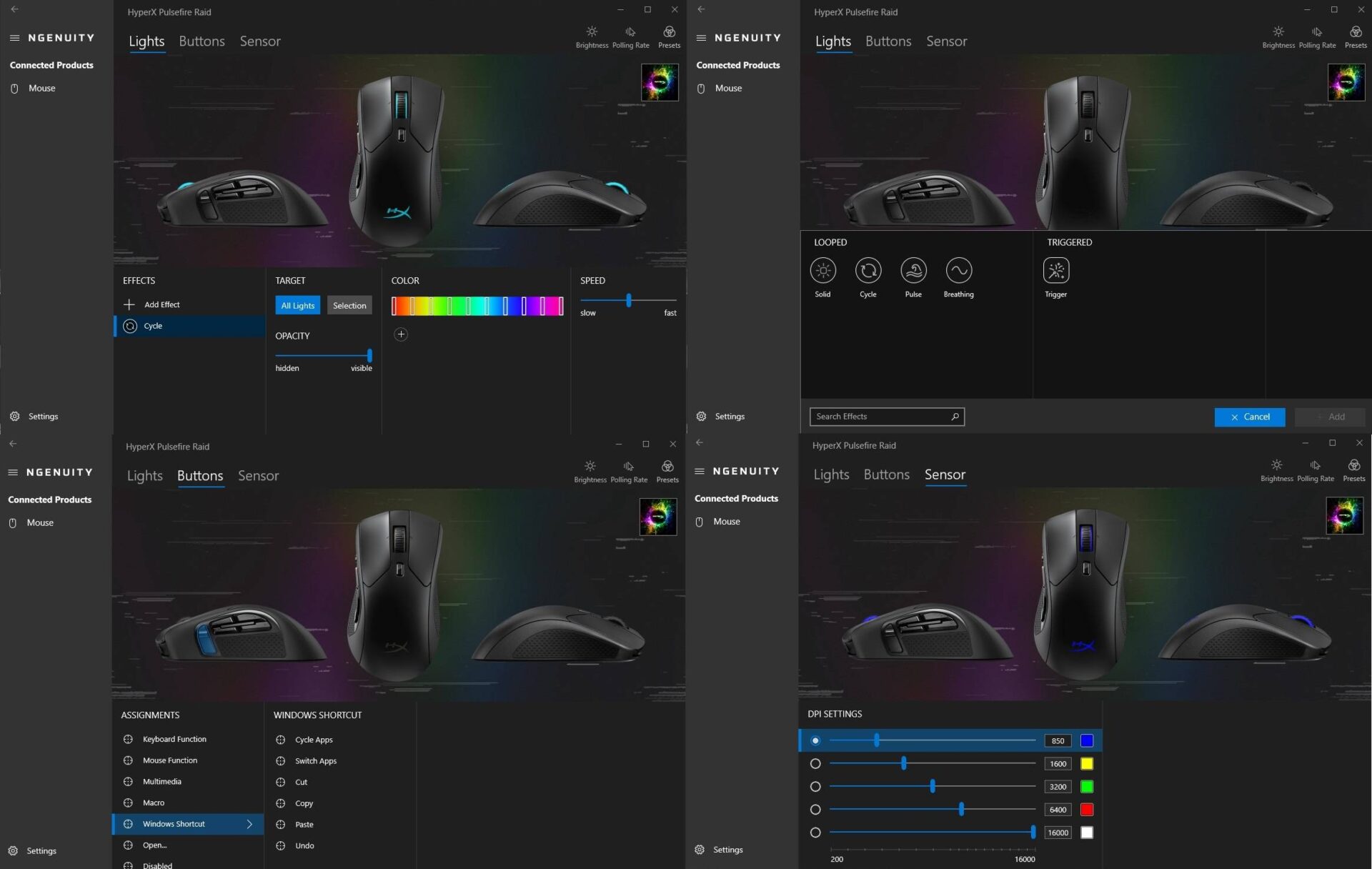Click the 3200 DPI value box
This screenshot has width=1372, height=869.
point(1058,787)
